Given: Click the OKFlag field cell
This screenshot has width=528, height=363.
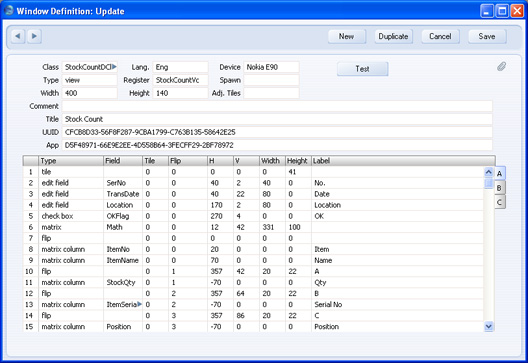Looking at the screenshot, I should pyautogui.click(x=123, y=216).
